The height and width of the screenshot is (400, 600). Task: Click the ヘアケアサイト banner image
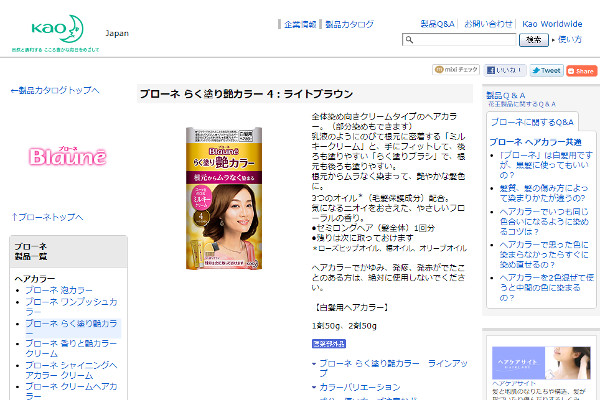(541, 363)
